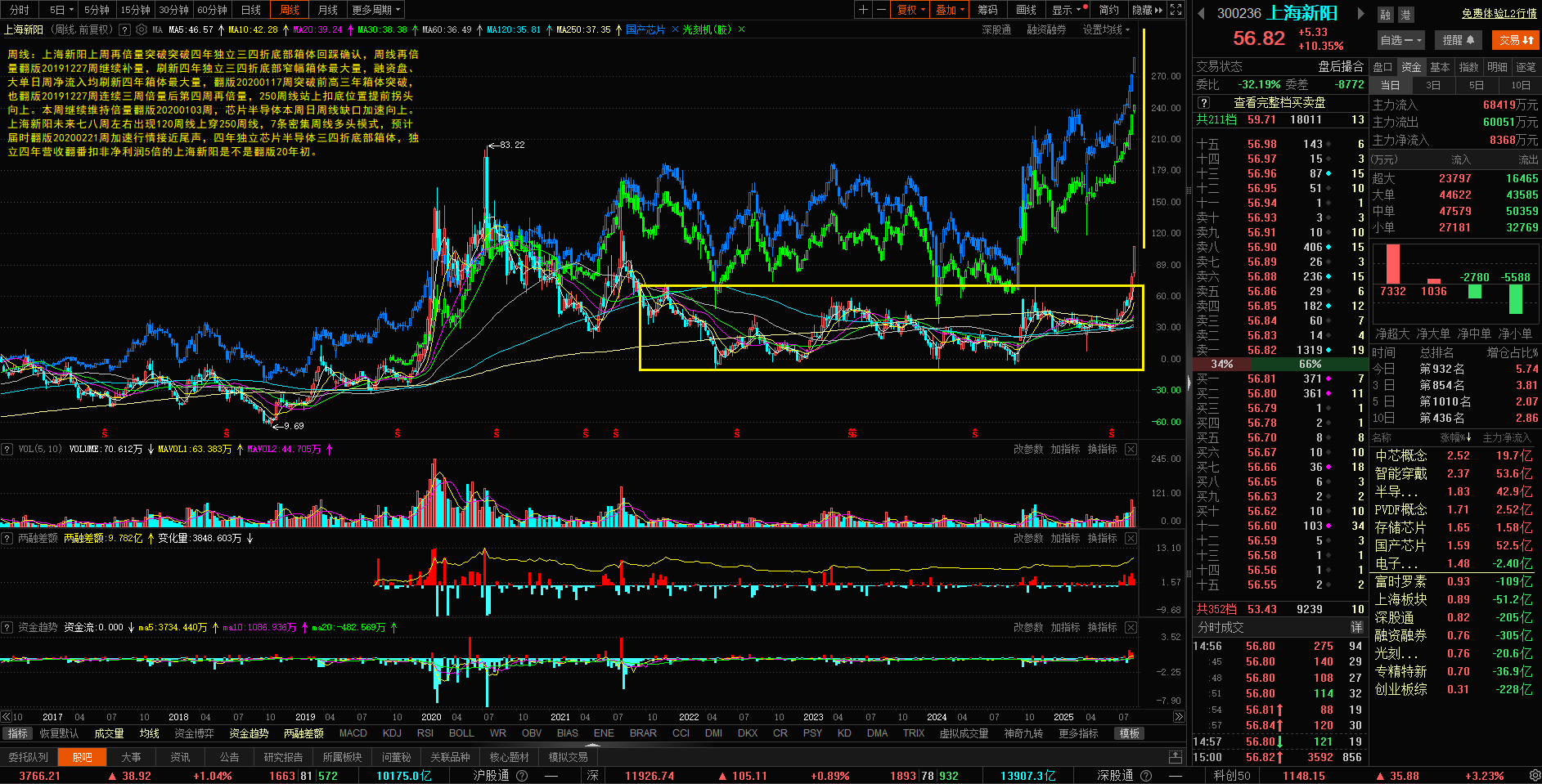The image size is (1542, 784).
Task: Click the 港 Hong Kong connect badge
Action: pyautogui.click(x=1405, y=15)
